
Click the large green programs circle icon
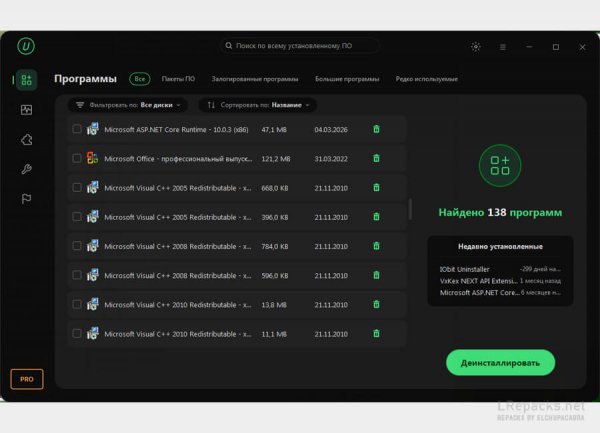pyautogui.click(x=500, y=165)
